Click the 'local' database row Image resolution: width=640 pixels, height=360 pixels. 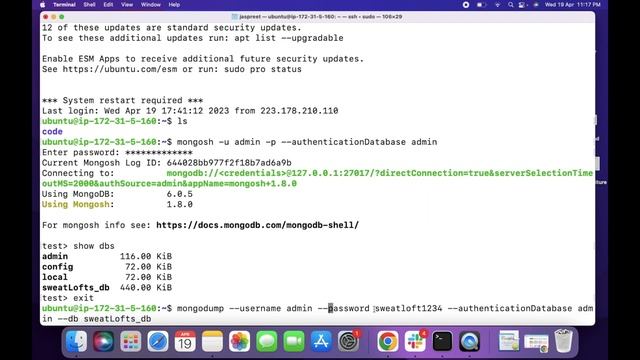point(107,277)
